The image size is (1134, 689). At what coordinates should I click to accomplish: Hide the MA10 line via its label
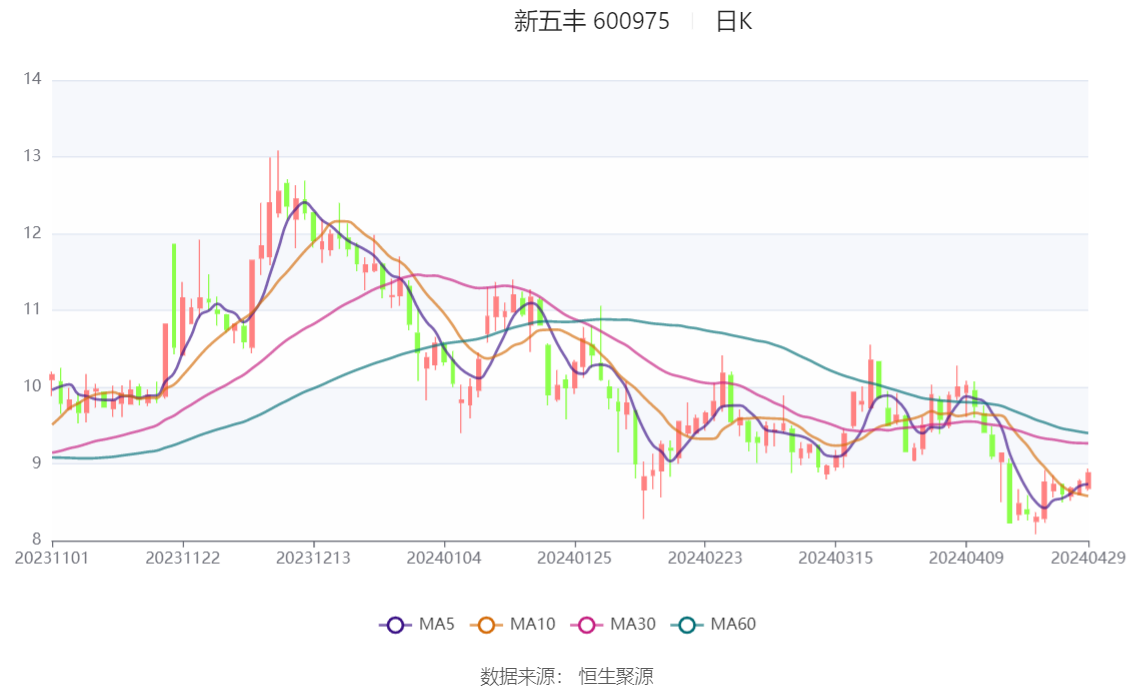[x=532, y=624]
